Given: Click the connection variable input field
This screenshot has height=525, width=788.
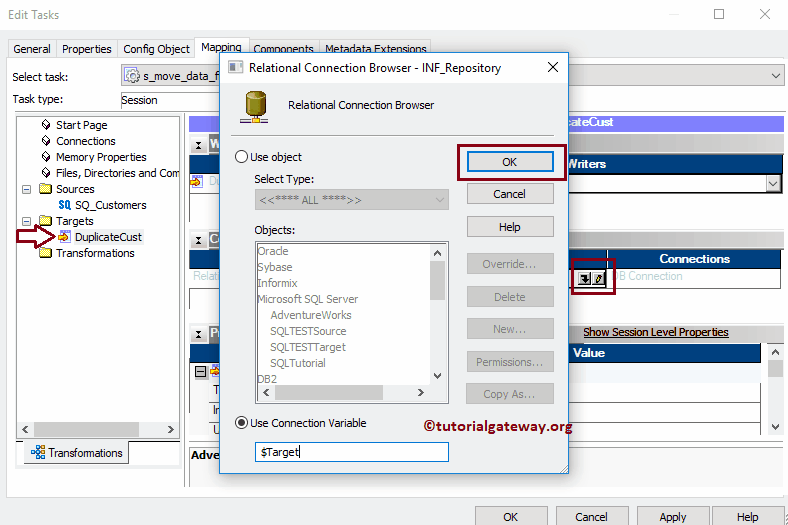Looking at the screenshot, I should [x=351, y=452].
